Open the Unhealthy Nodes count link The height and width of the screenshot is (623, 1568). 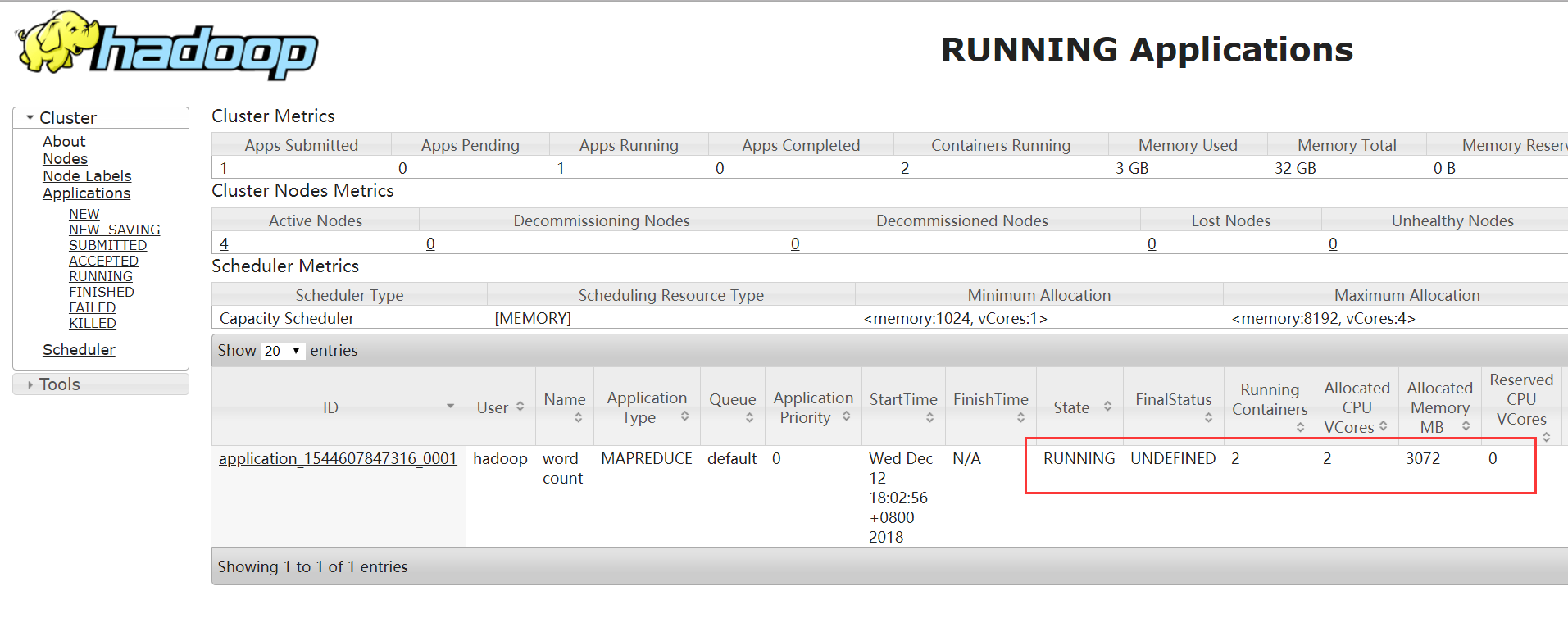1333,243
